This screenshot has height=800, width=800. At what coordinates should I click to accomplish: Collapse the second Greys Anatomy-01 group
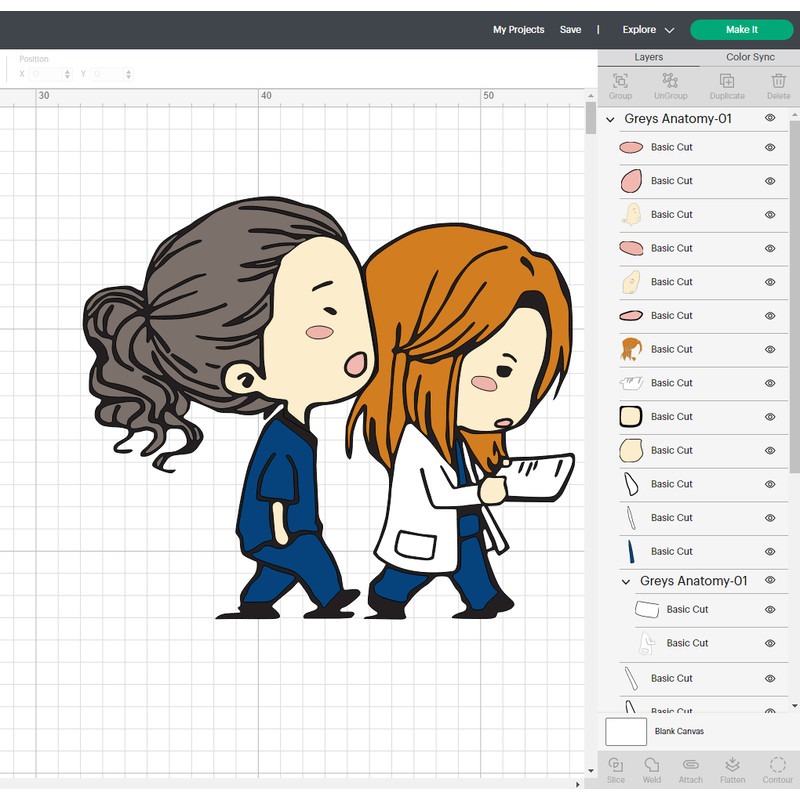coord(625,581)
